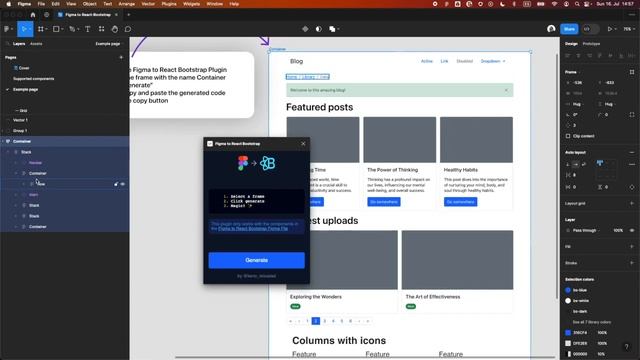Select the Text tool
The width and height of the screenshot is (640, 360).
click(88, 29)
